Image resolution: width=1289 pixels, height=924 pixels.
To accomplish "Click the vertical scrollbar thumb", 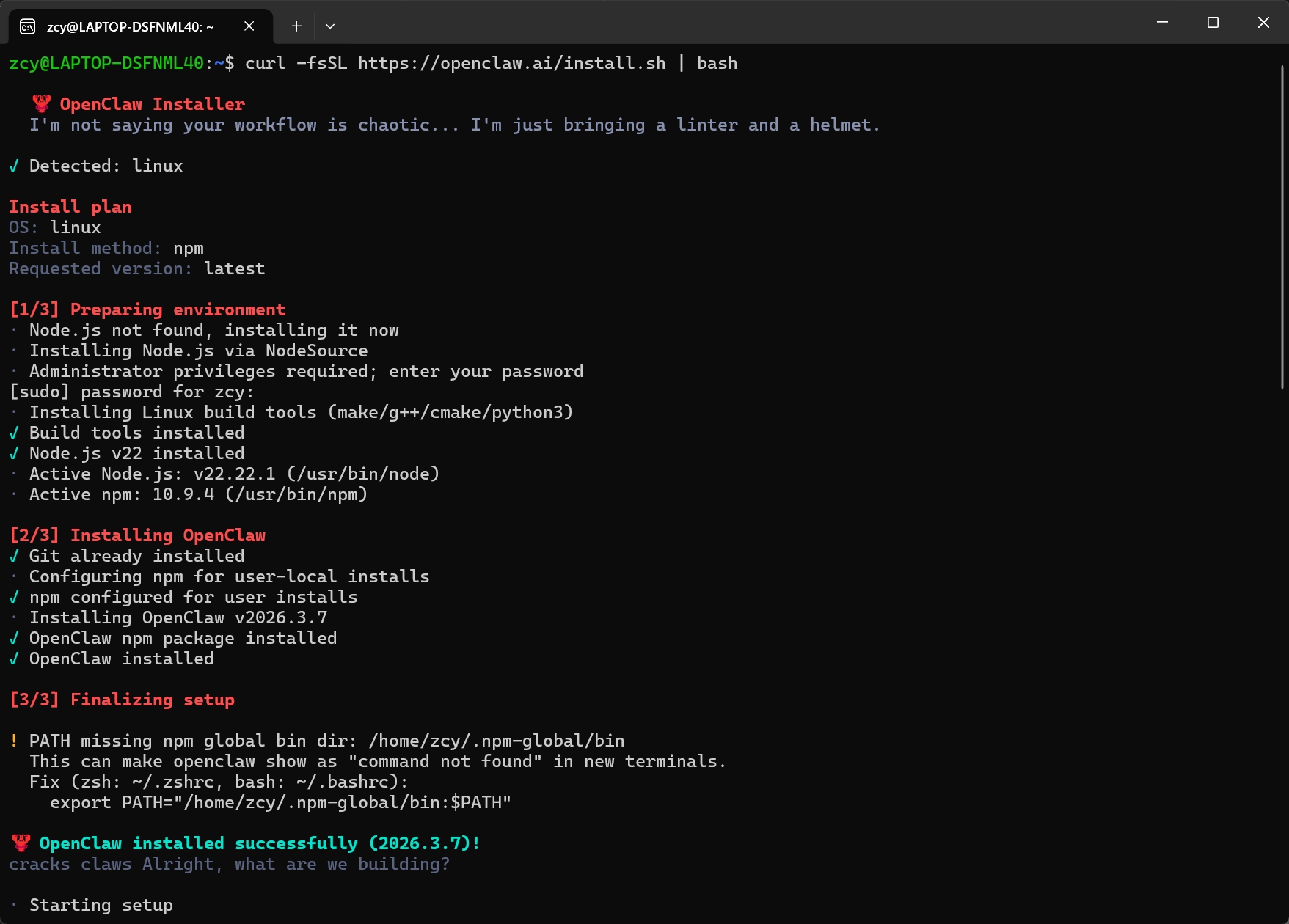I will click(1283, 227).
